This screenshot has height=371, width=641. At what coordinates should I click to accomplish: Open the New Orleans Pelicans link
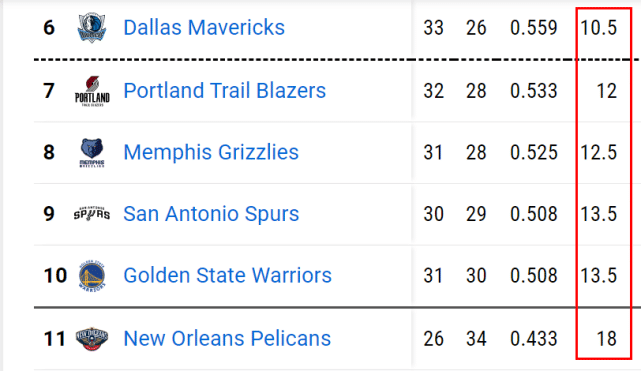point(227,339)
